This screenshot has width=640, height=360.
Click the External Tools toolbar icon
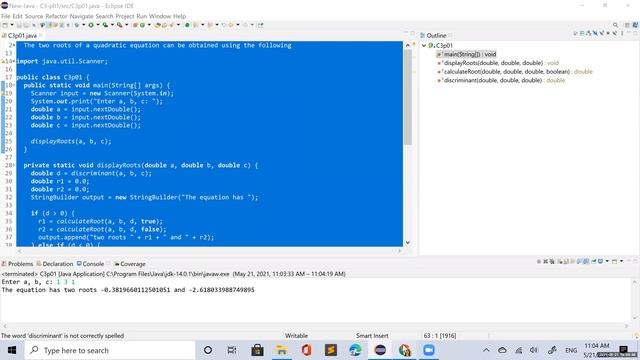119,25
